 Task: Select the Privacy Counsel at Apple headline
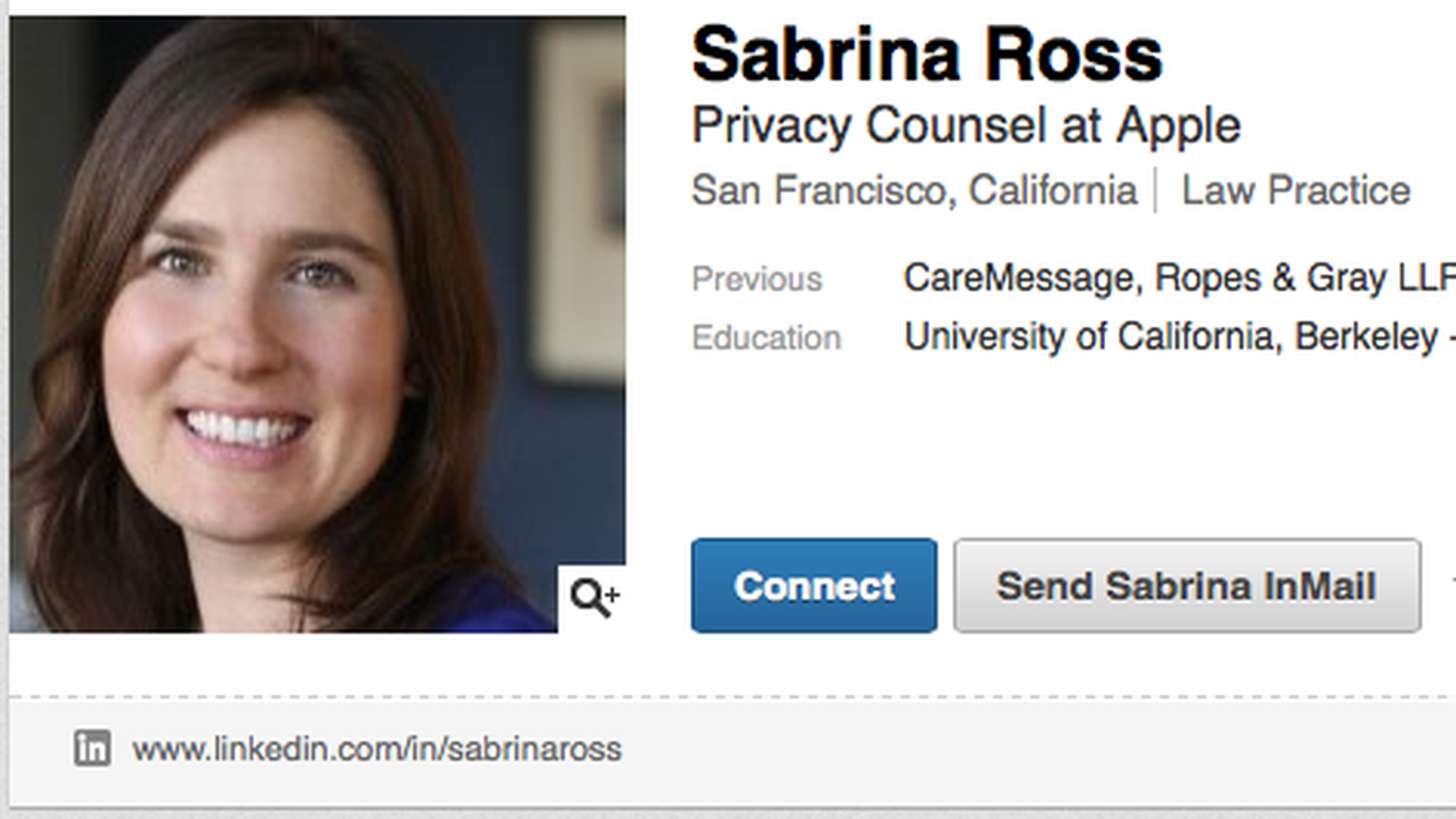[966, 125]
